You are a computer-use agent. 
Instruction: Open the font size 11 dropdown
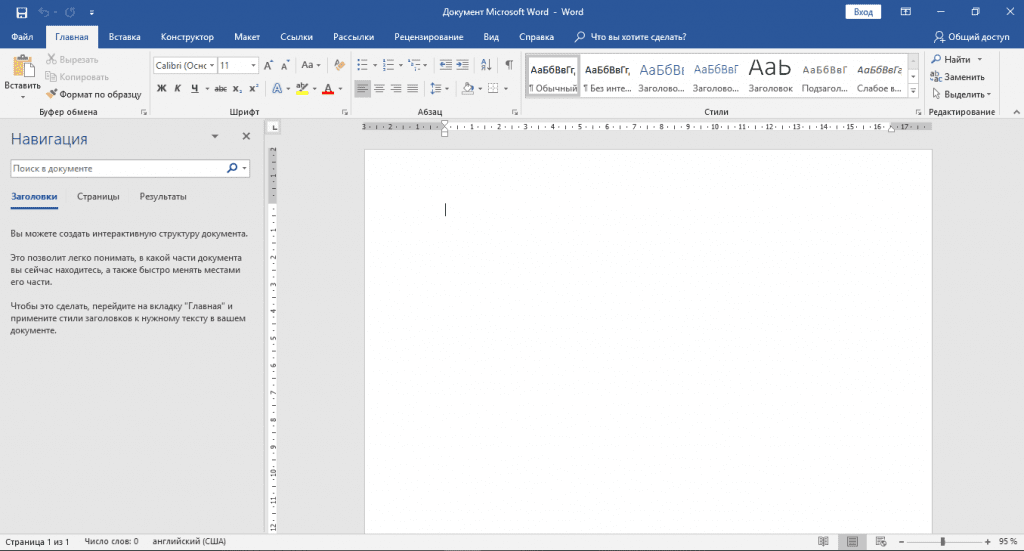click(x=253, y=65)
